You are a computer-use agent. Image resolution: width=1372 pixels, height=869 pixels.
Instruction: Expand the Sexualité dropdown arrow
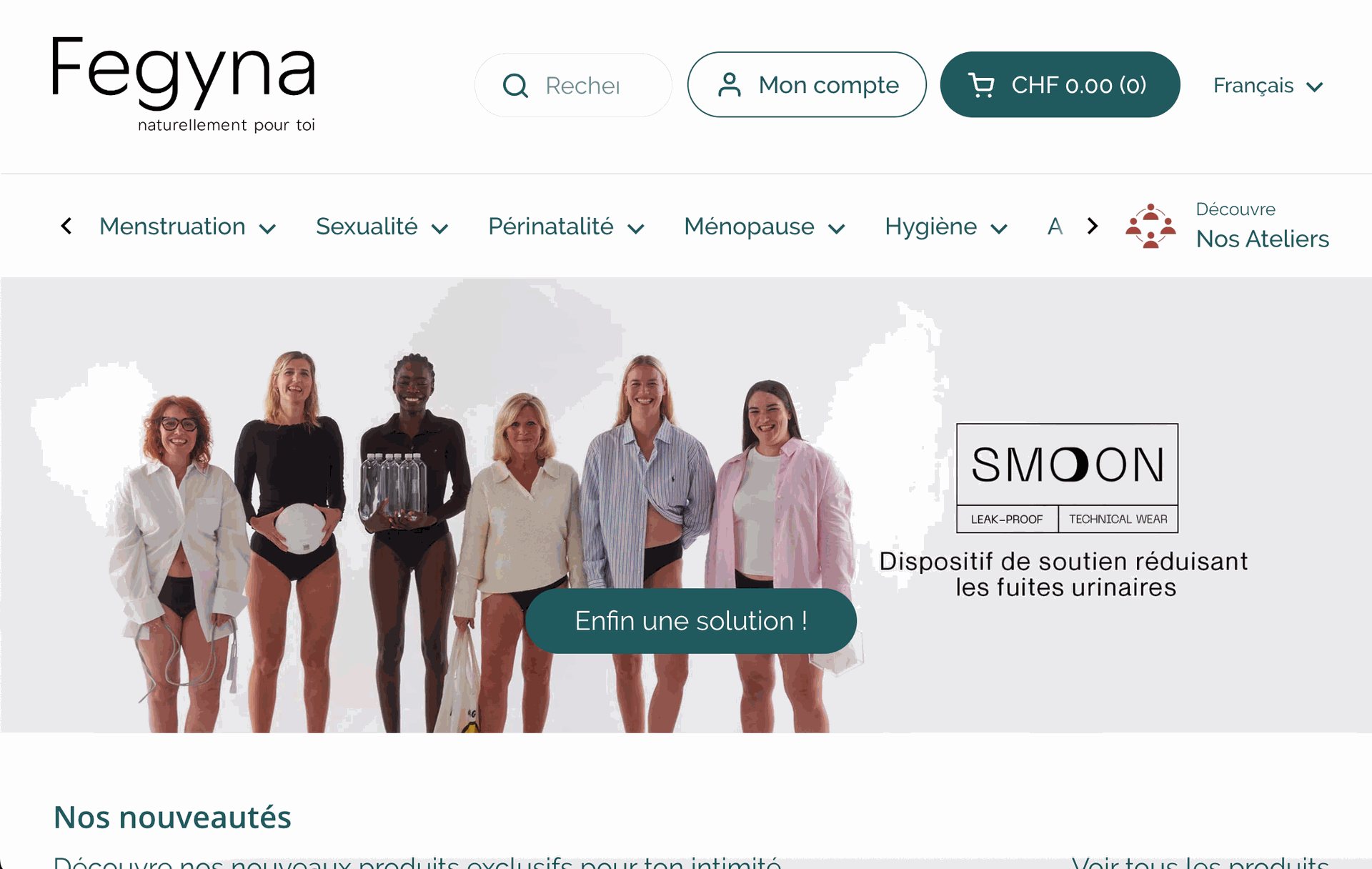(x=440, y=229)
